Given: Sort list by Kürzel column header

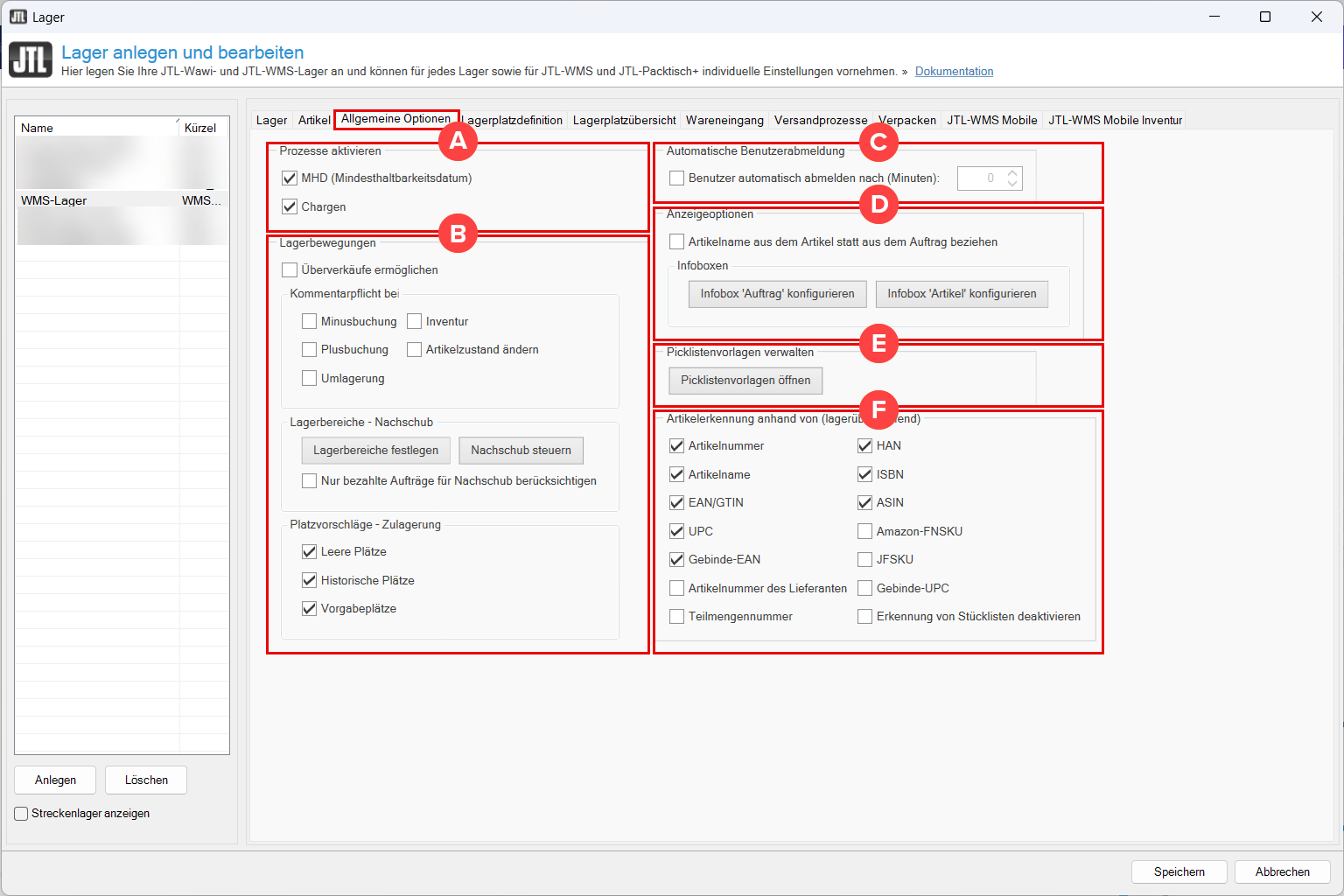Looking at the screenshot, I should tap(203, 128).
